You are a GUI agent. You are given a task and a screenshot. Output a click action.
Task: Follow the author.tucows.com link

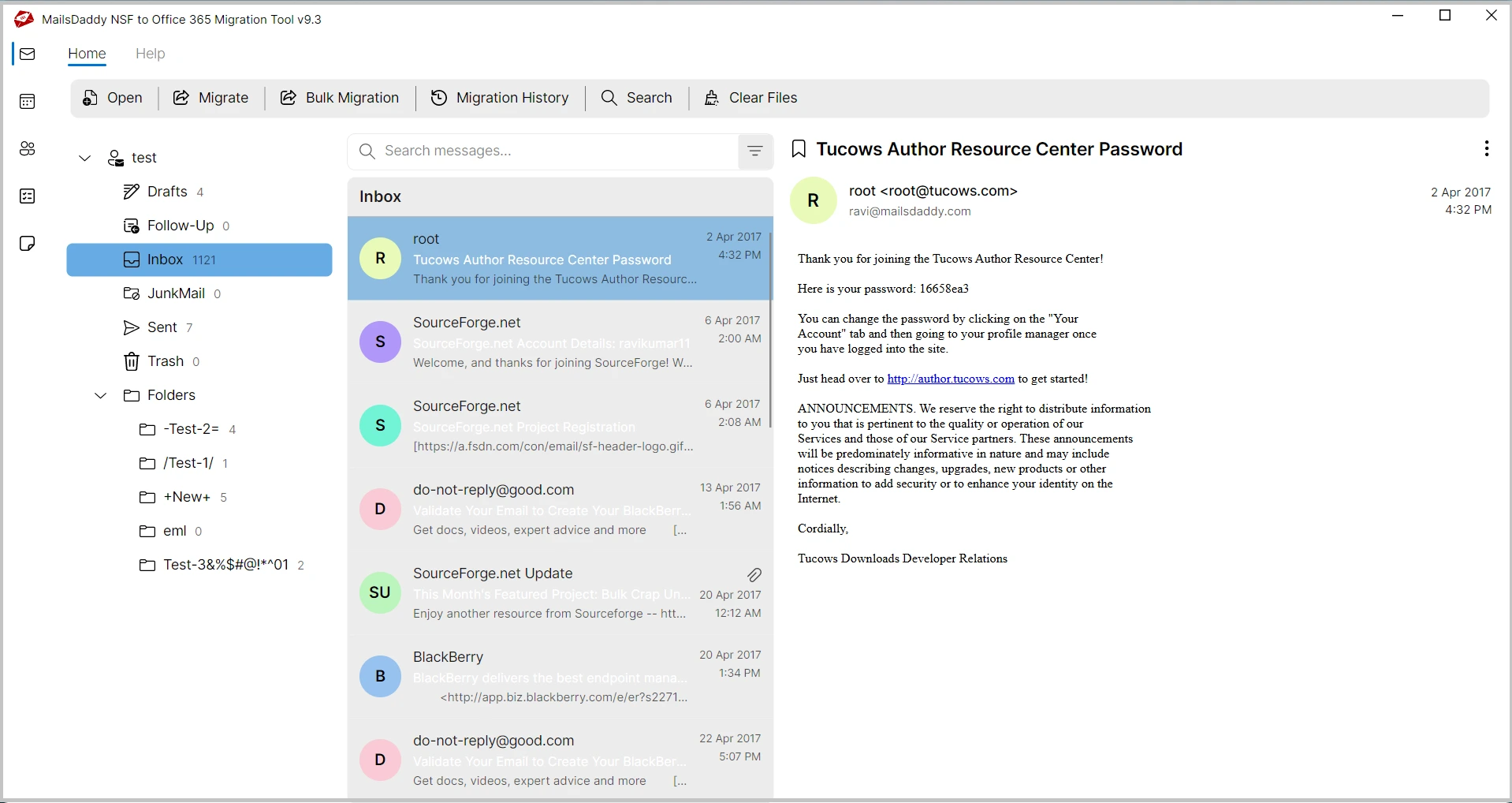pyautogui.click(x=950, y=379)
